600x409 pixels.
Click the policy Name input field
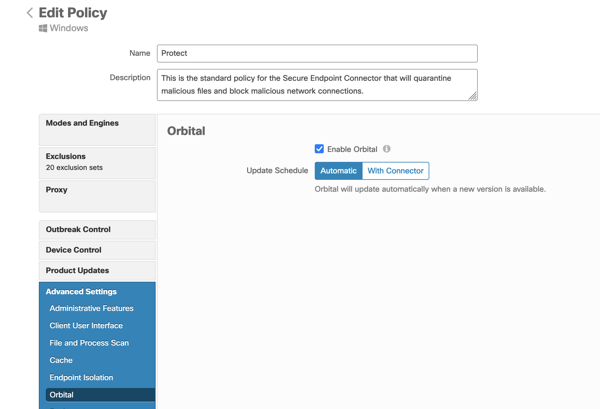click(316, 53)
